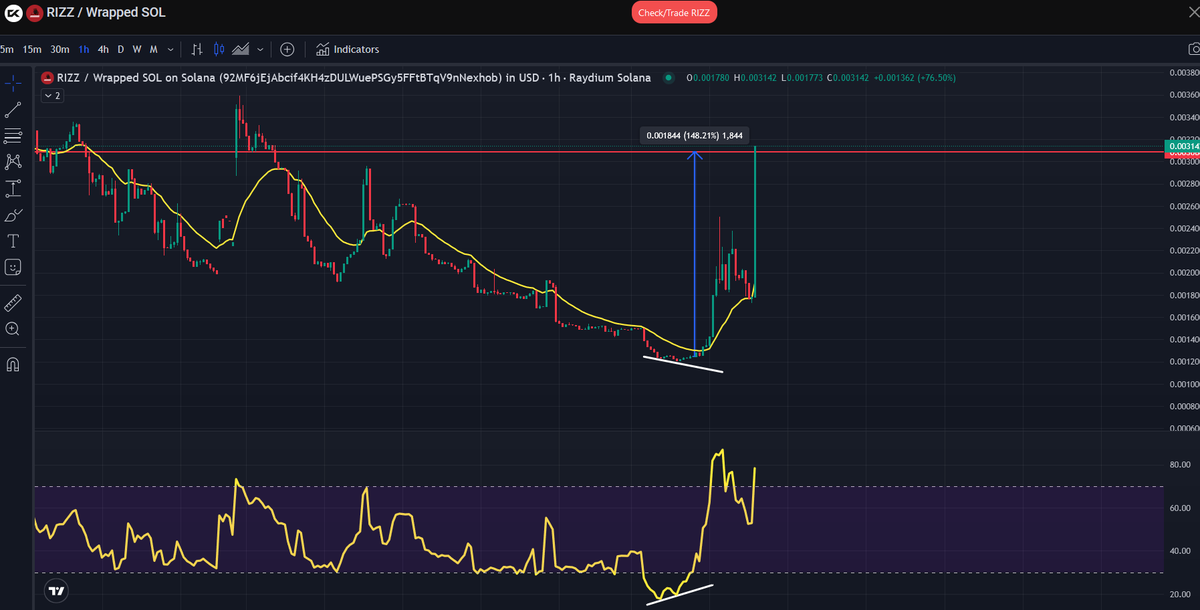Image resolution: width=1200 pixels, height=610 pixels.
Task: Select the trend line drawing tool
Action: click(13, 110)
